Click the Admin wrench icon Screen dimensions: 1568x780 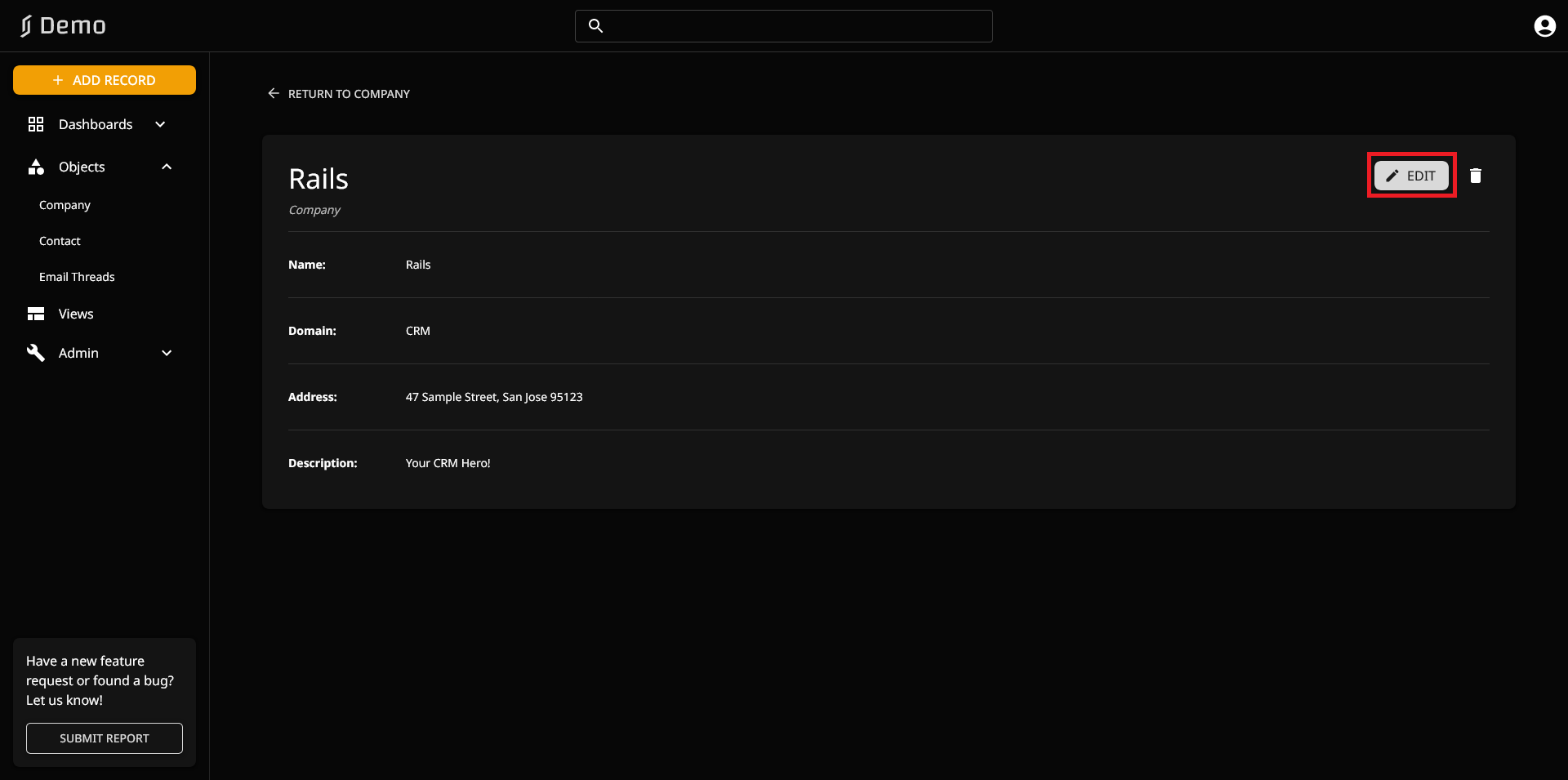tap(36, 353)
